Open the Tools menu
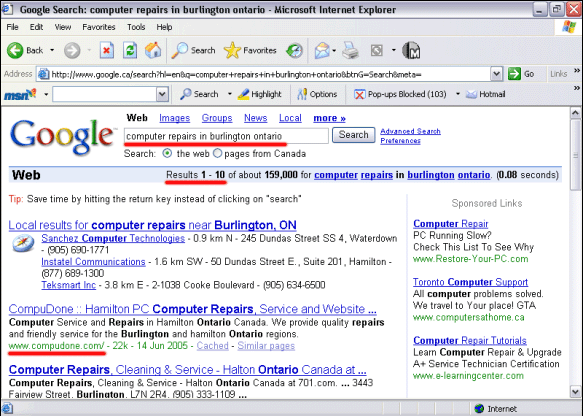 pos(136,27)
